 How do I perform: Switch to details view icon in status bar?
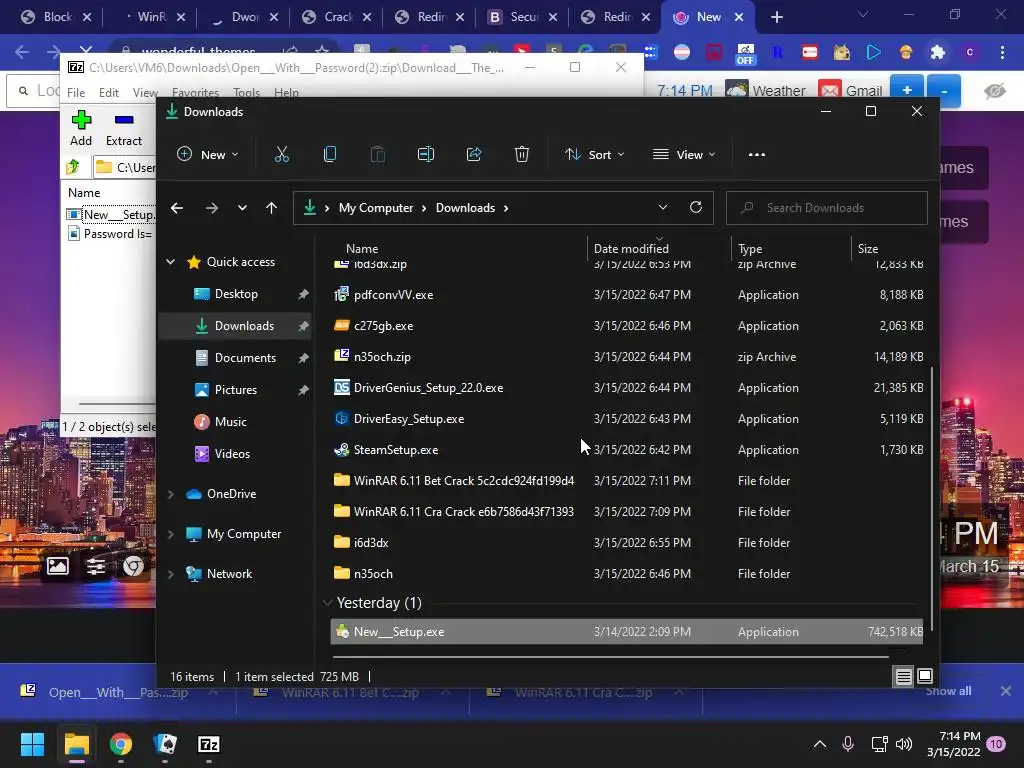904,677
